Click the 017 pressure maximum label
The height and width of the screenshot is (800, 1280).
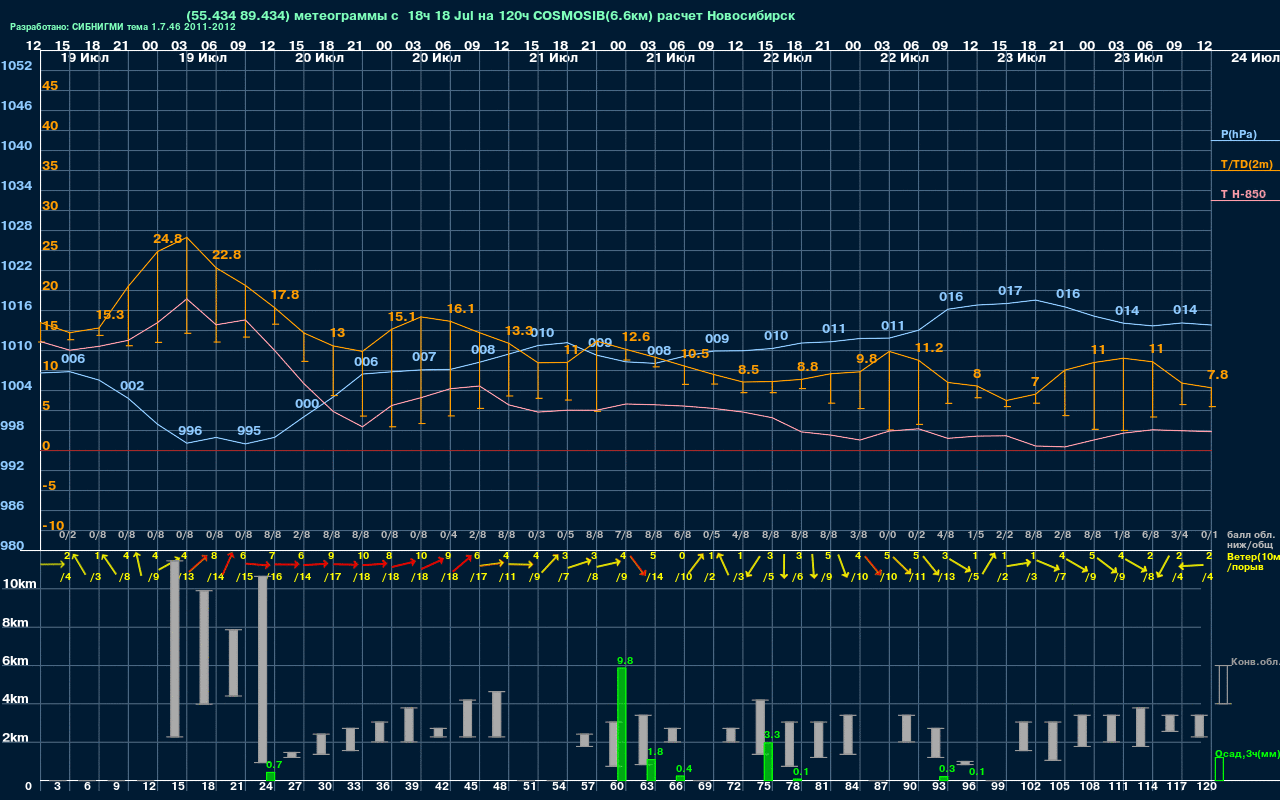tap(1010, 291)
